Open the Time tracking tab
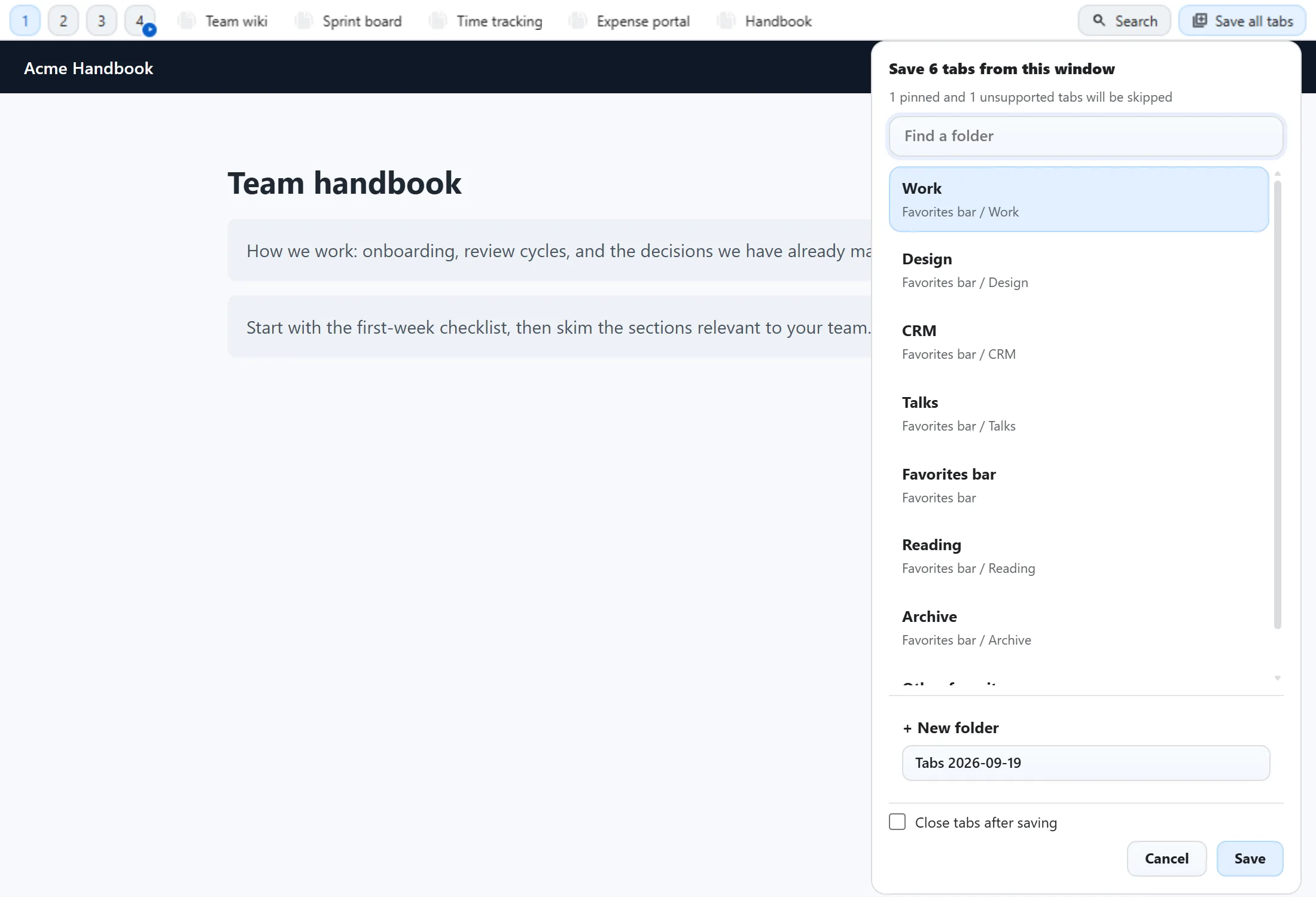The height and width of the screenshot is (897, 1316). click(486, 21)
